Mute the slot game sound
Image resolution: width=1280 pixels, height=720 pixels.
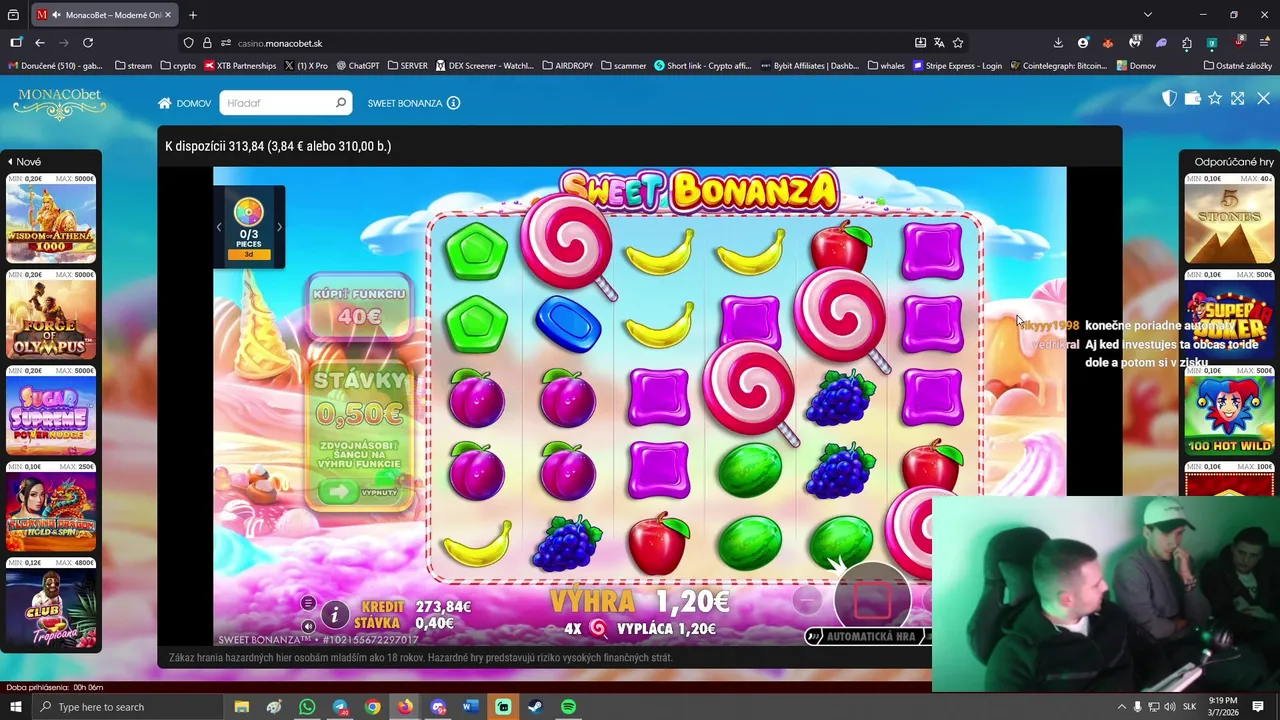click(308, 626)
